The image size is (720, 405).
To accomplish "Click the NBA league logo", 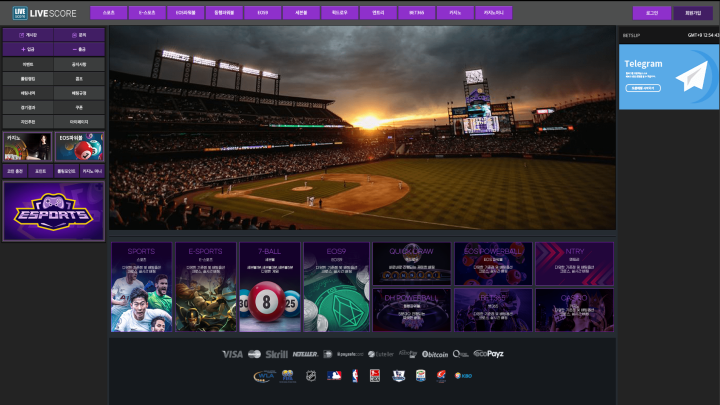I will [x=354, y=376].
